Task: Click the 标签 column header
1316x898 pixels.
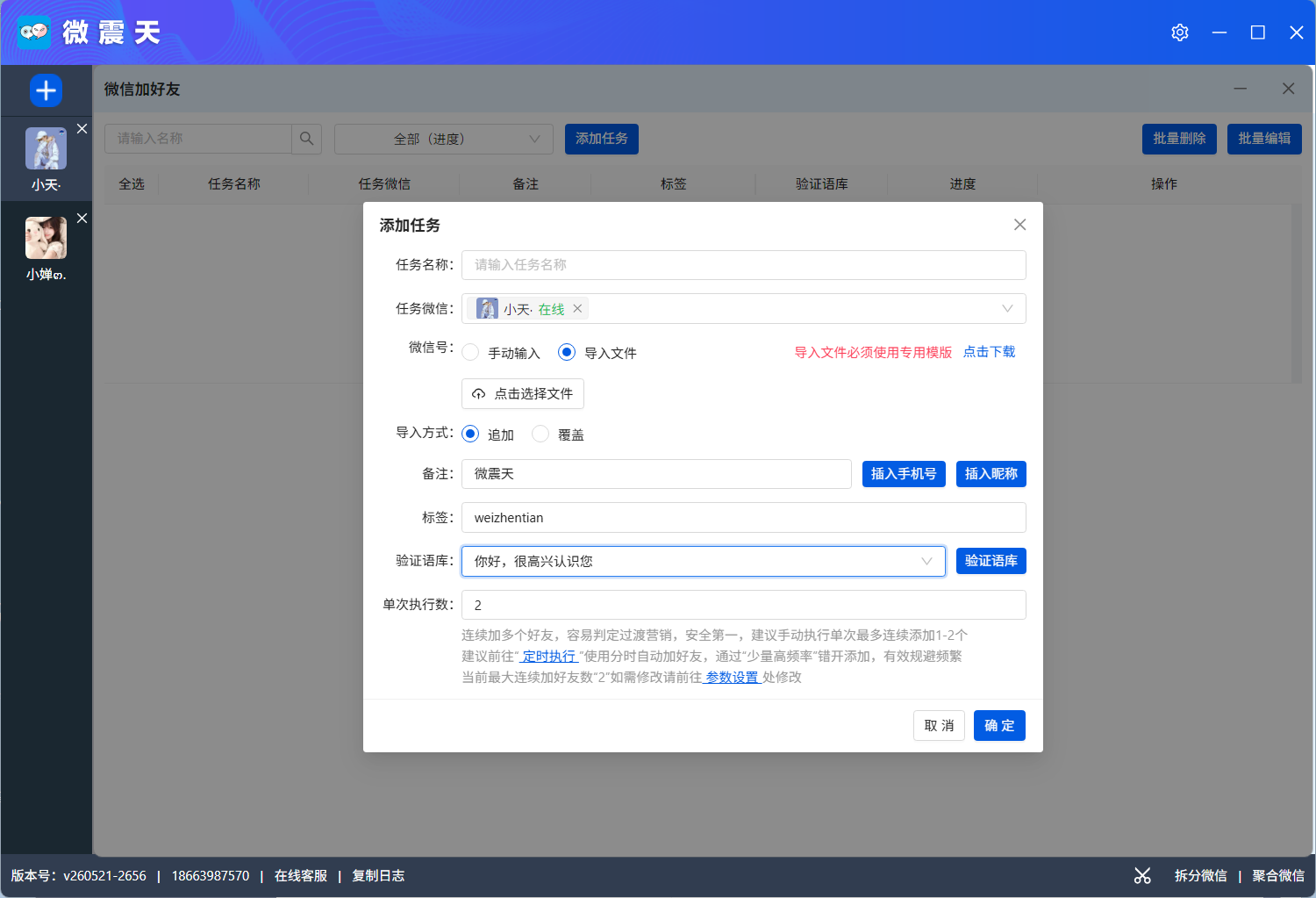Action: [x=674, y=183]
